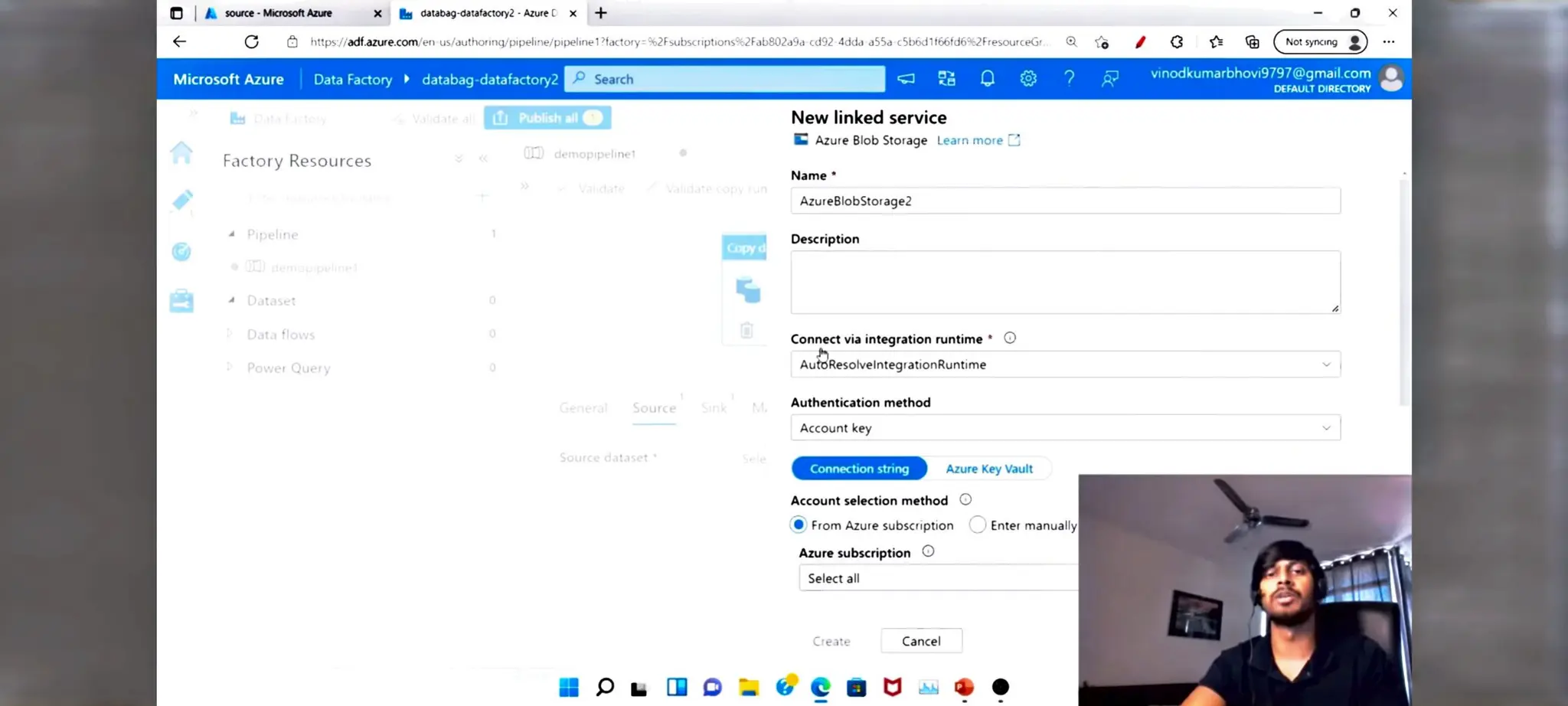Select demopipeline1 in resource tree

click(x=314, y=267)
